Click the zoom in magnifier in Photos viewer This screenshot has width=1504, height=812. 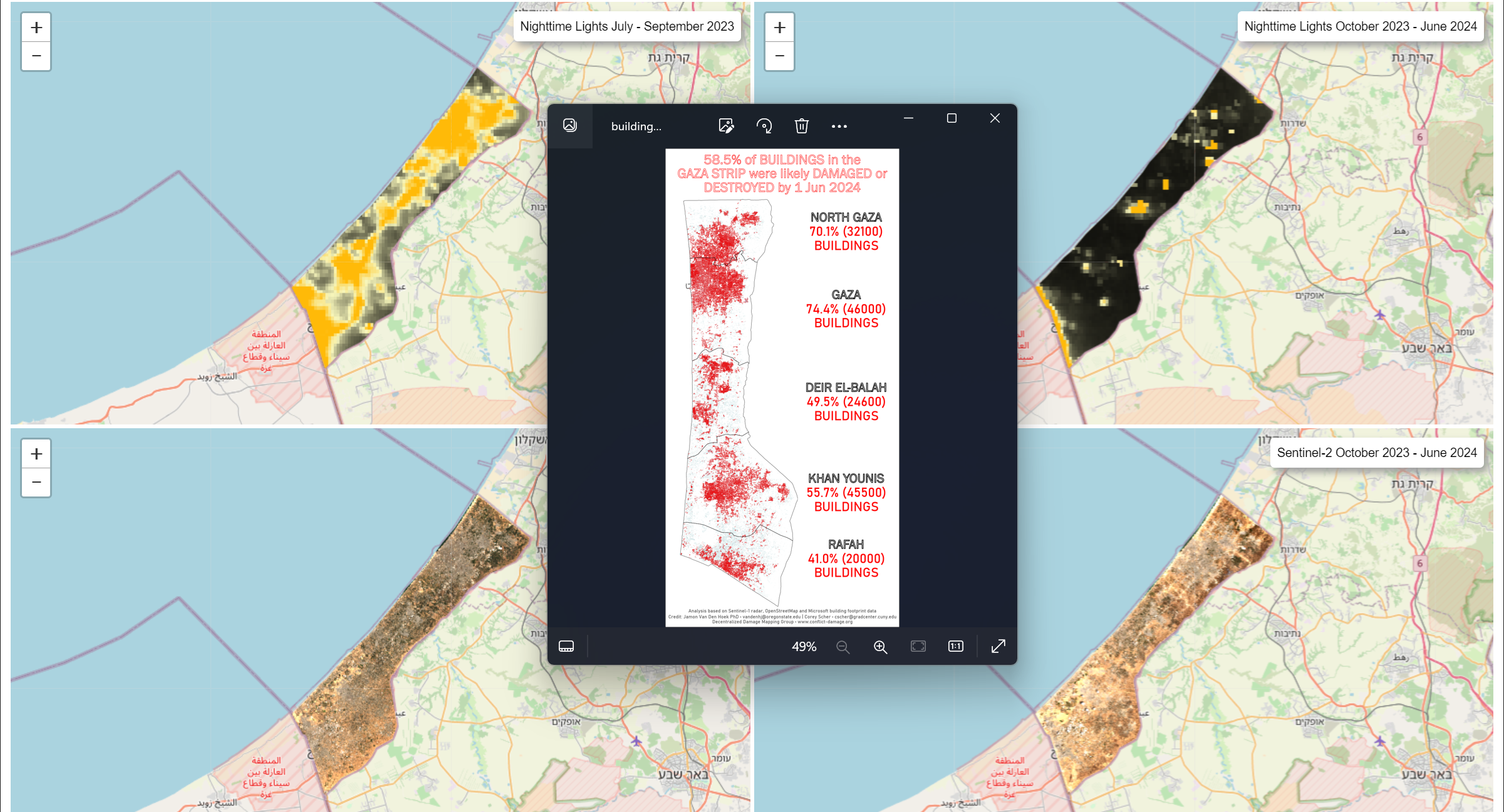coord(880,647)
